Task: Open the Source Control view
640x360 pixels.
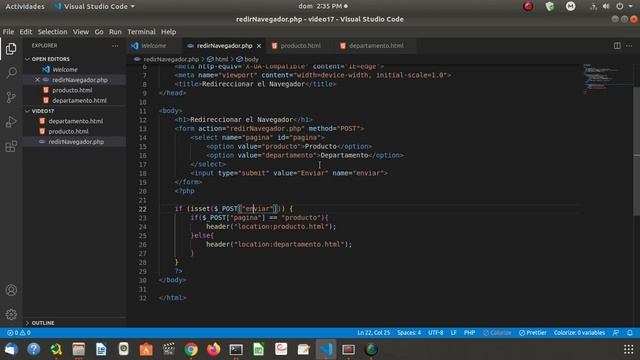Action: (x=11, y=97)
